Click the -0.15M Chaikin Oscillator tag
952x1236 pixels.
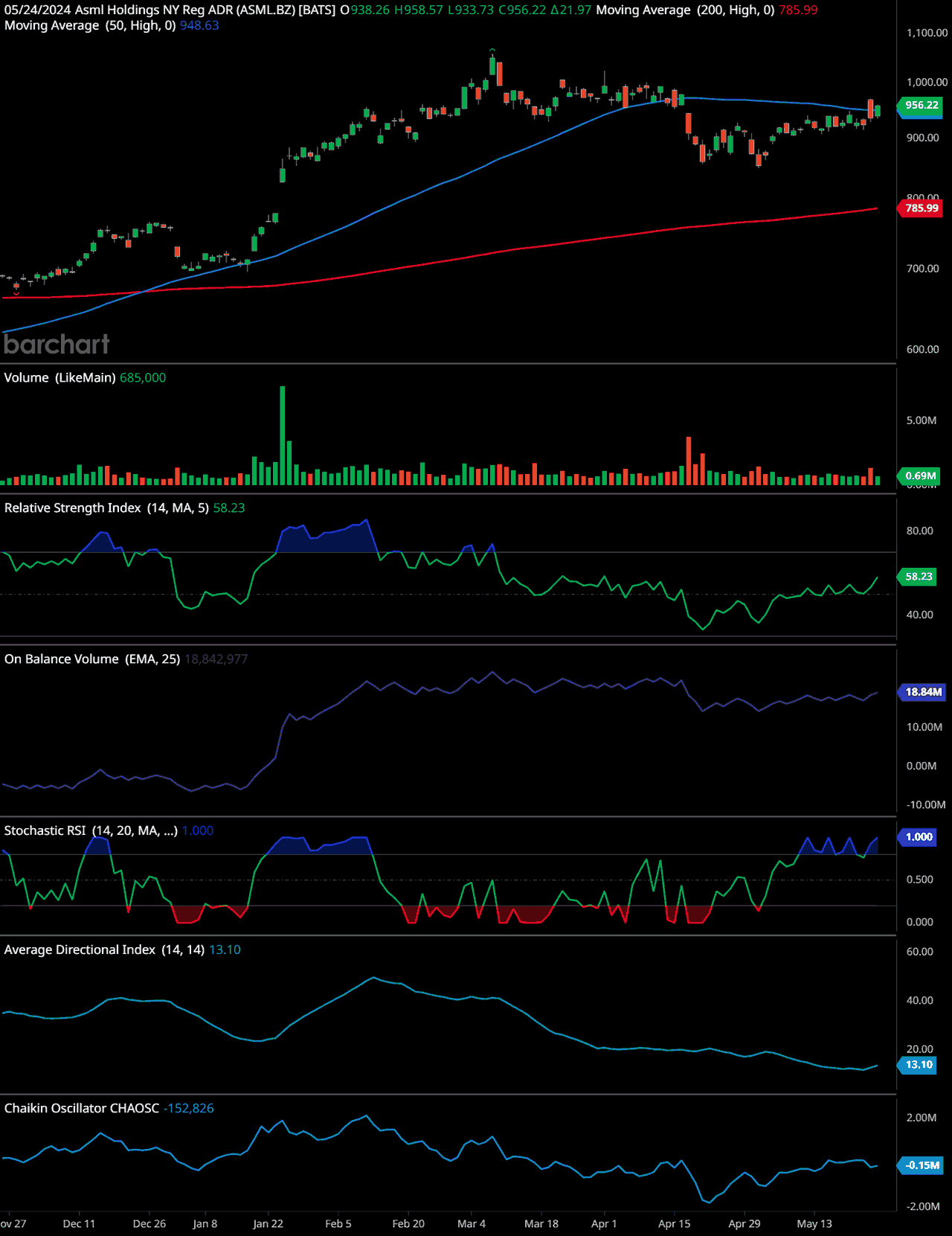click(922, 1165)
